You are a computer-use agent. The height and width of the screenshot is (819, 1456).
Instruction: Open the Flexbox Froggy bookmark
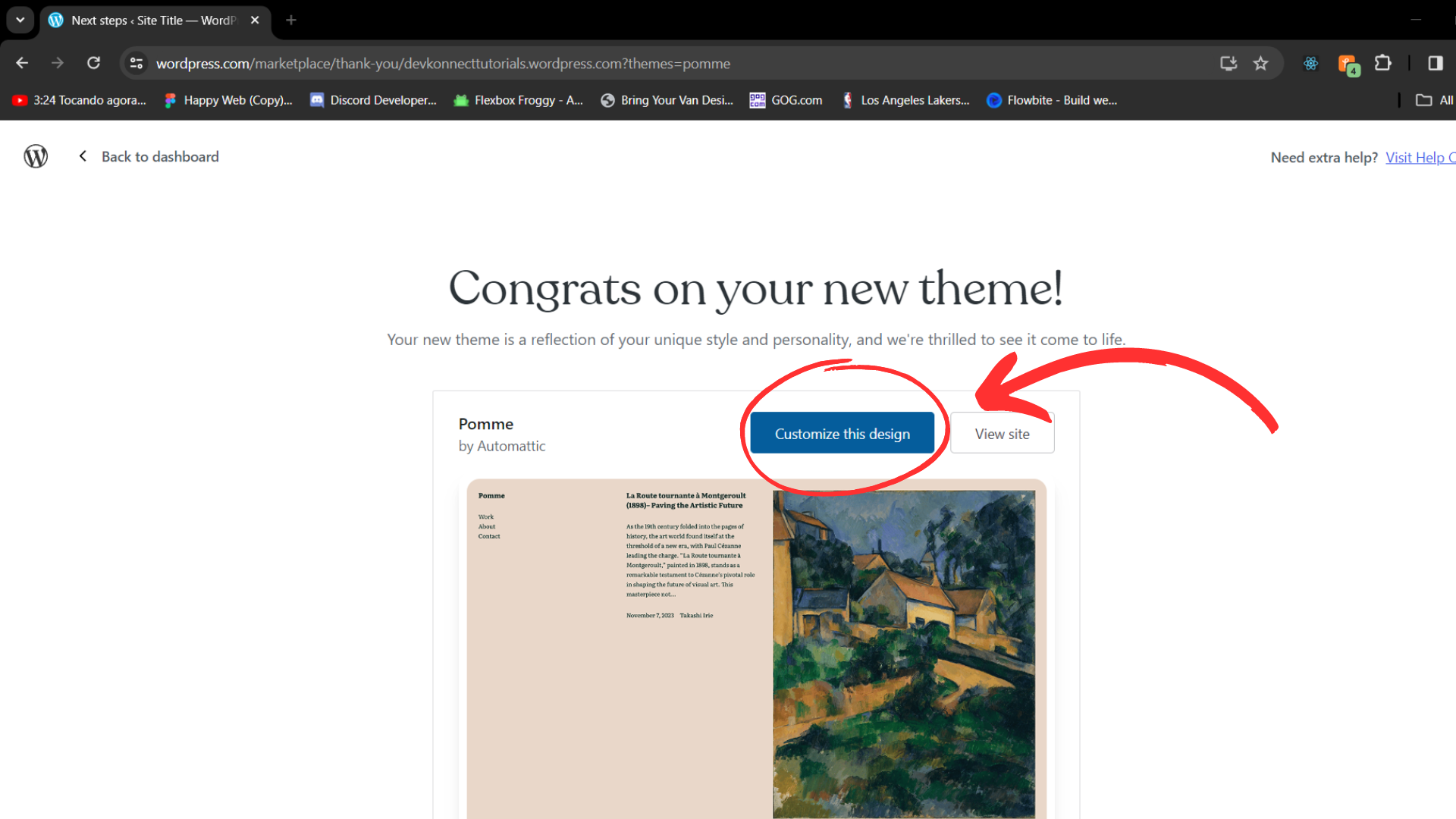pyautogui.click(x=519, y=100)
